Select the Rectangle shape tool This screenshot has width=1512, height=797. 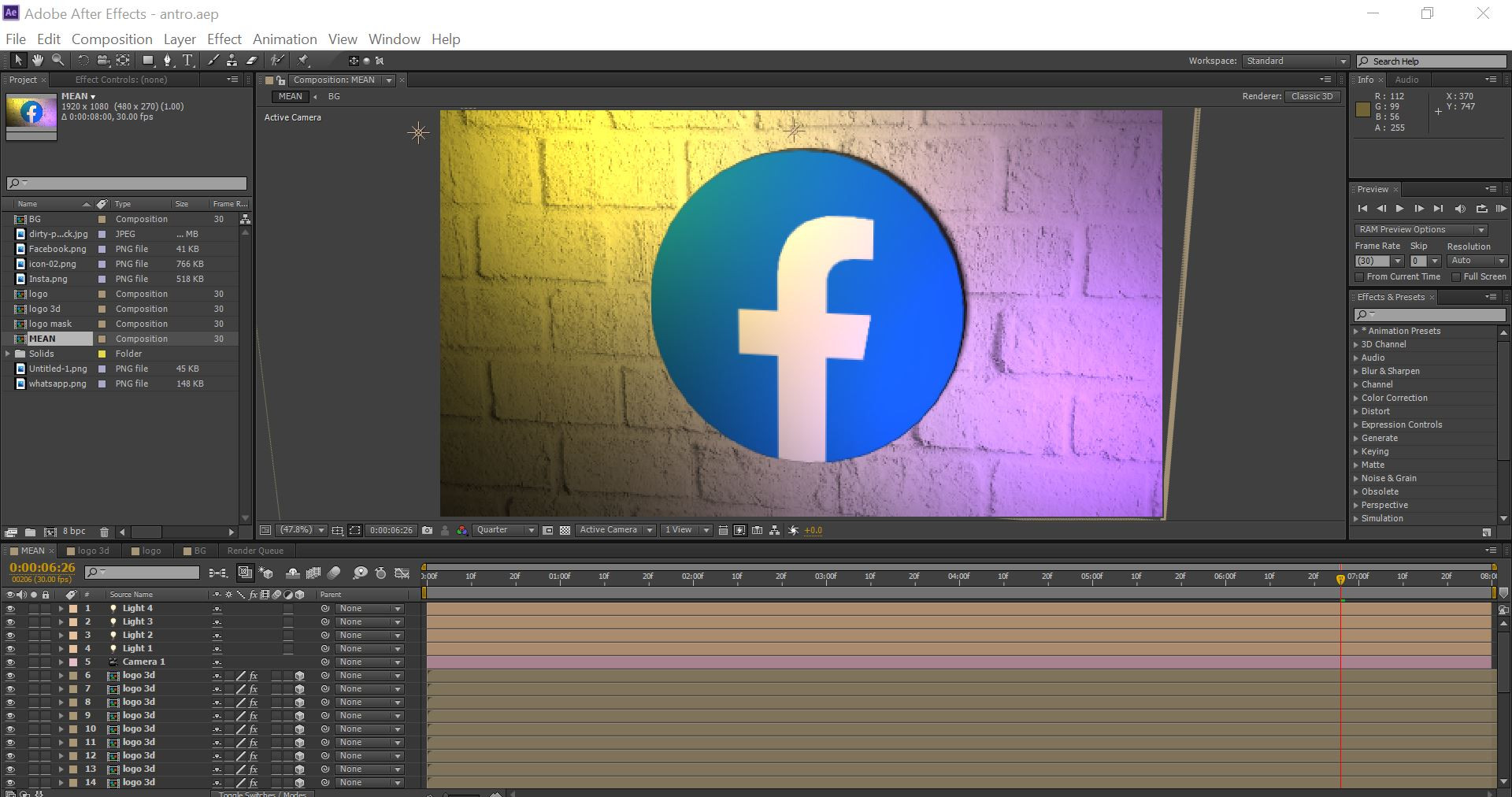(147, 61)
